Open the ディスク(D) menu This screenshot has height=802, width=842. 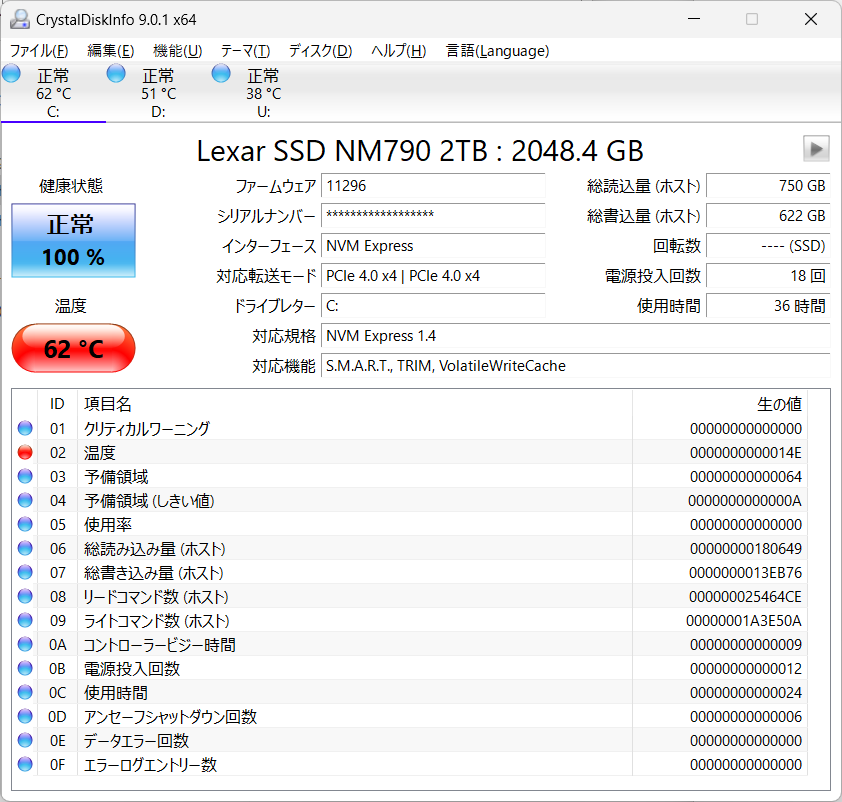tap(321, 51)
